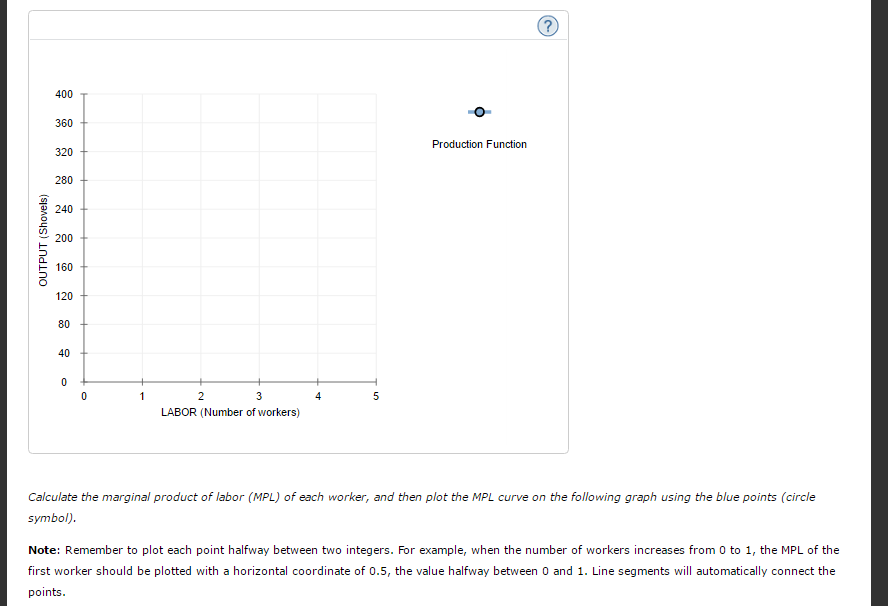The width and height of the screenshot is (888, 606).
Task: Click the bold Note: text in instructions
Action: [44, 550]
